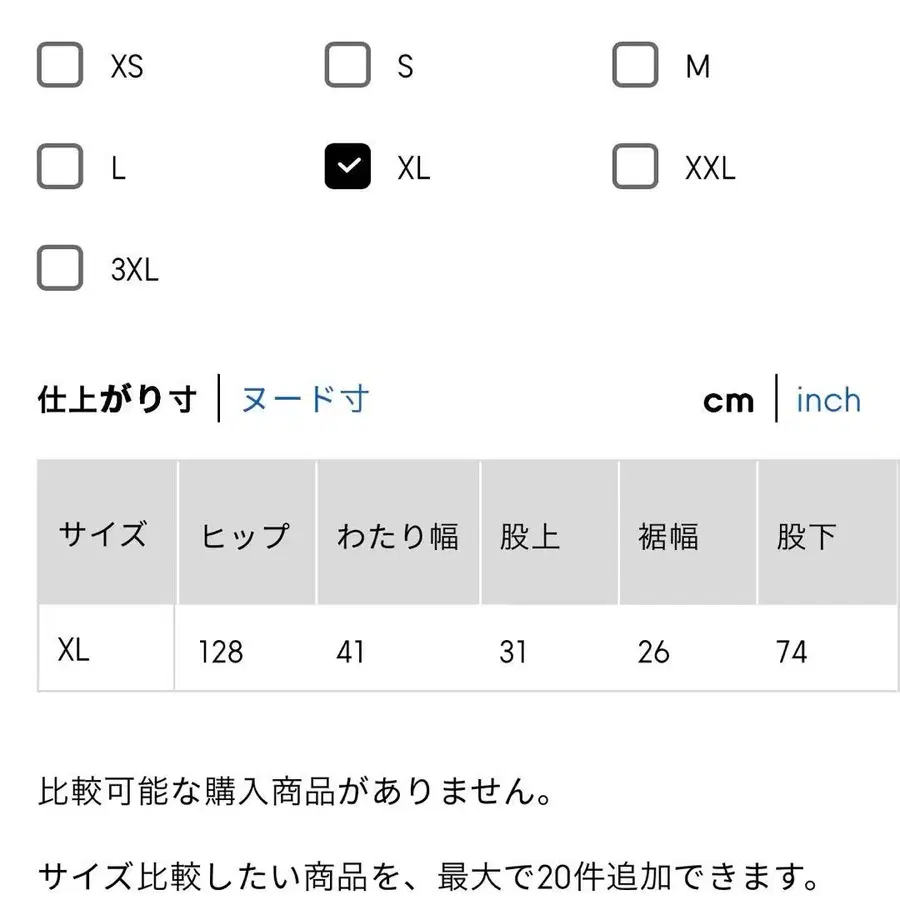Check the M size checkbox
Viewport: 900px width, 900px height.
[634, 66]
